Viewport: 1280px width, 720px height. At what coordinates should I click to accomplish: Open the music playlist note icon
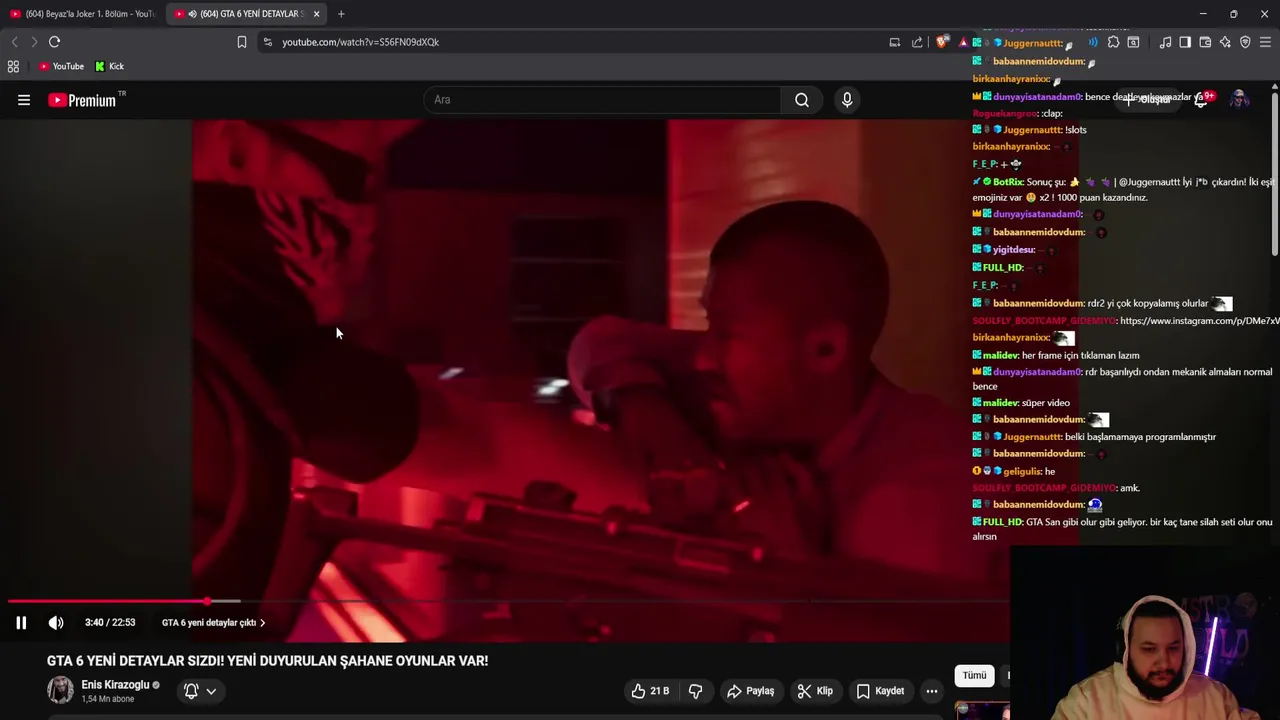[1165, 42]
